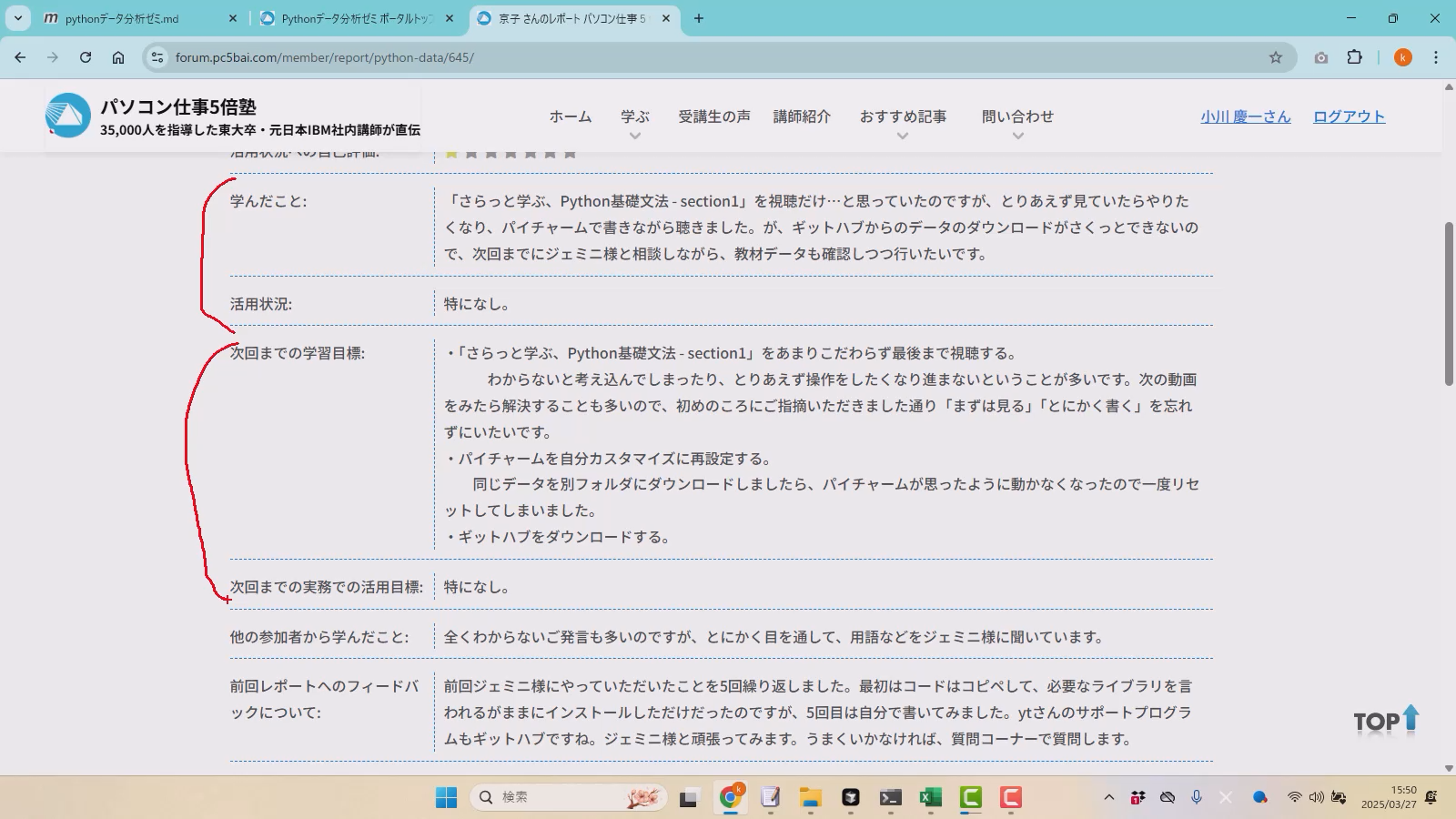Switch to the pythonデータ分析ゼミ.md tab
This screenshot has height=819, width=1456.
(122, 18)
